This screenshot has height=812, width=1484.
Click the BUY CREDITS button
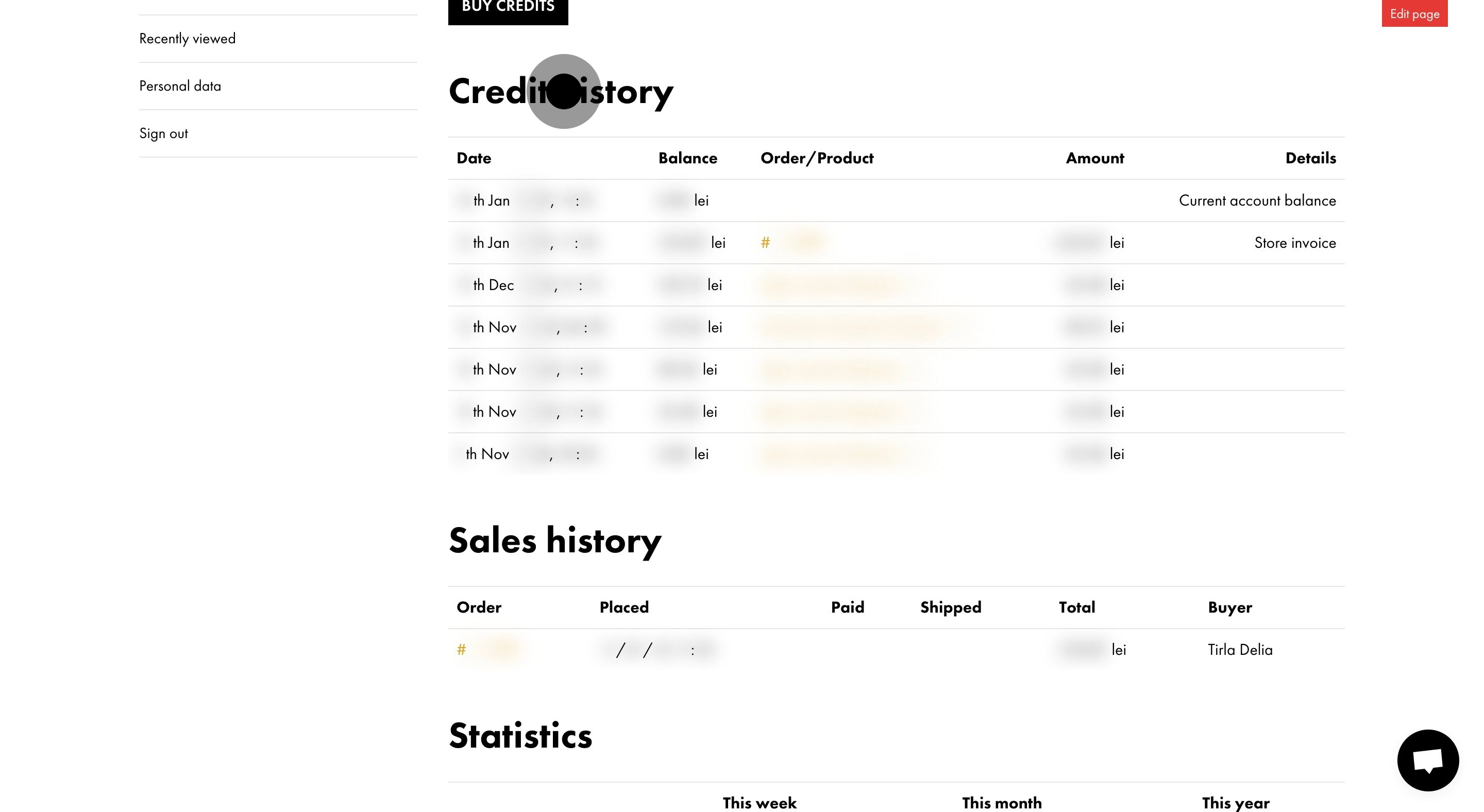[x=508, y=8]
